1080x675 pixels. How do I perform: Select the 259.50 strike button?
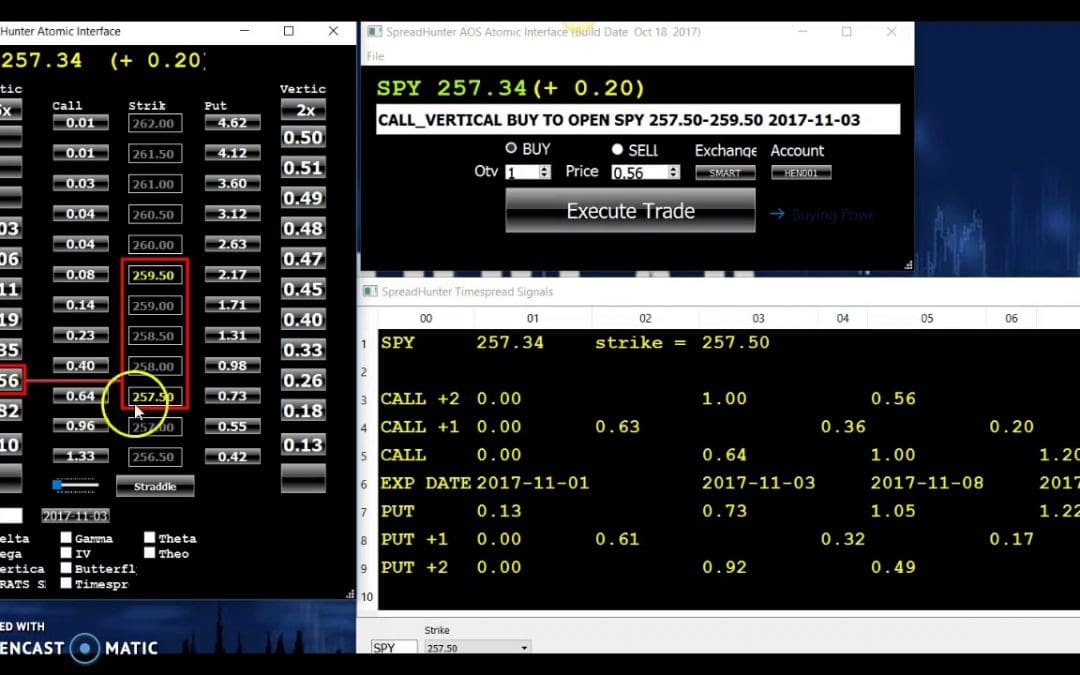coord(155,275)
